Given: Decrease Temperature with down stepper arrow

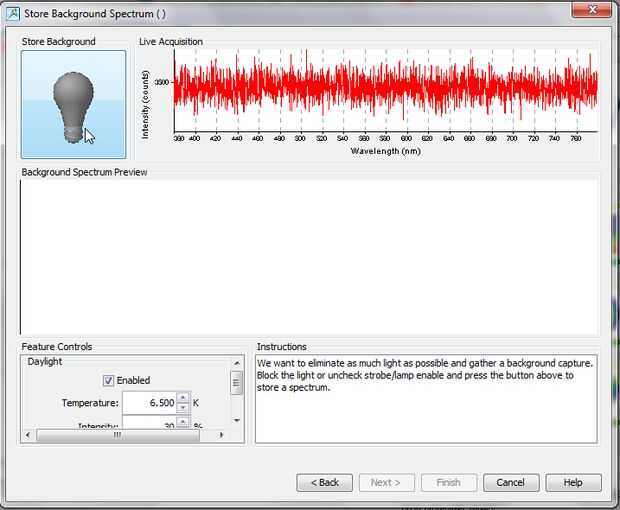Looking at the screenshot, I should 183,407.
